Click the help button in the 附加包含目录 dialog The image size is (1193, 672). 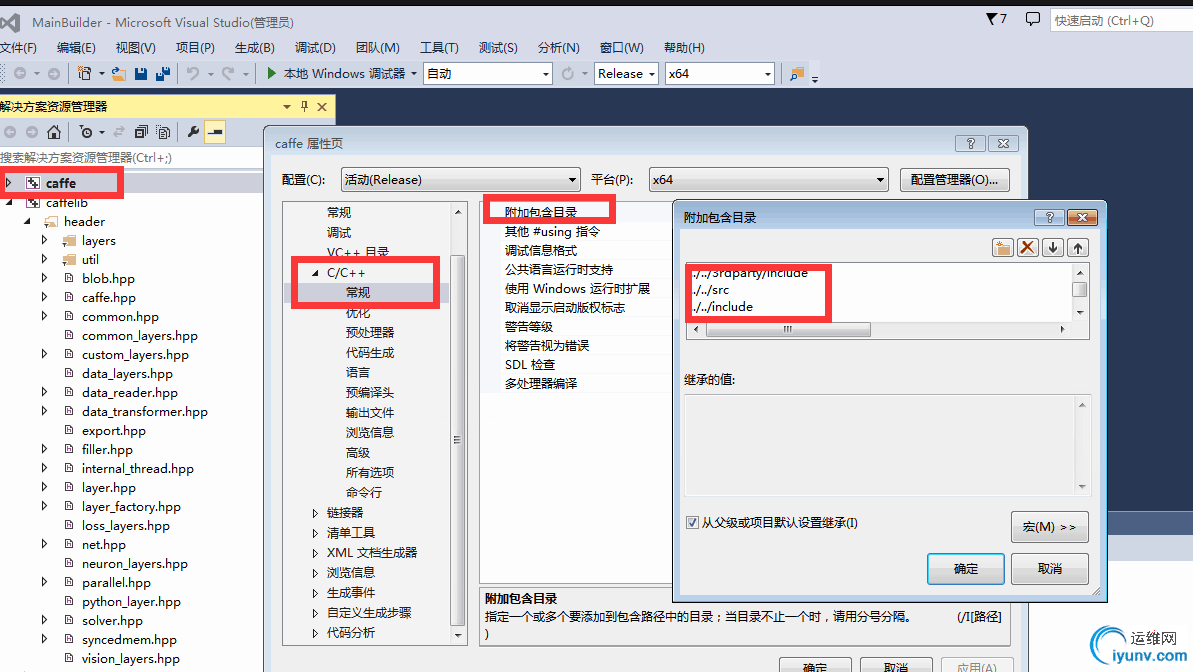click(x=1049, y=218)
